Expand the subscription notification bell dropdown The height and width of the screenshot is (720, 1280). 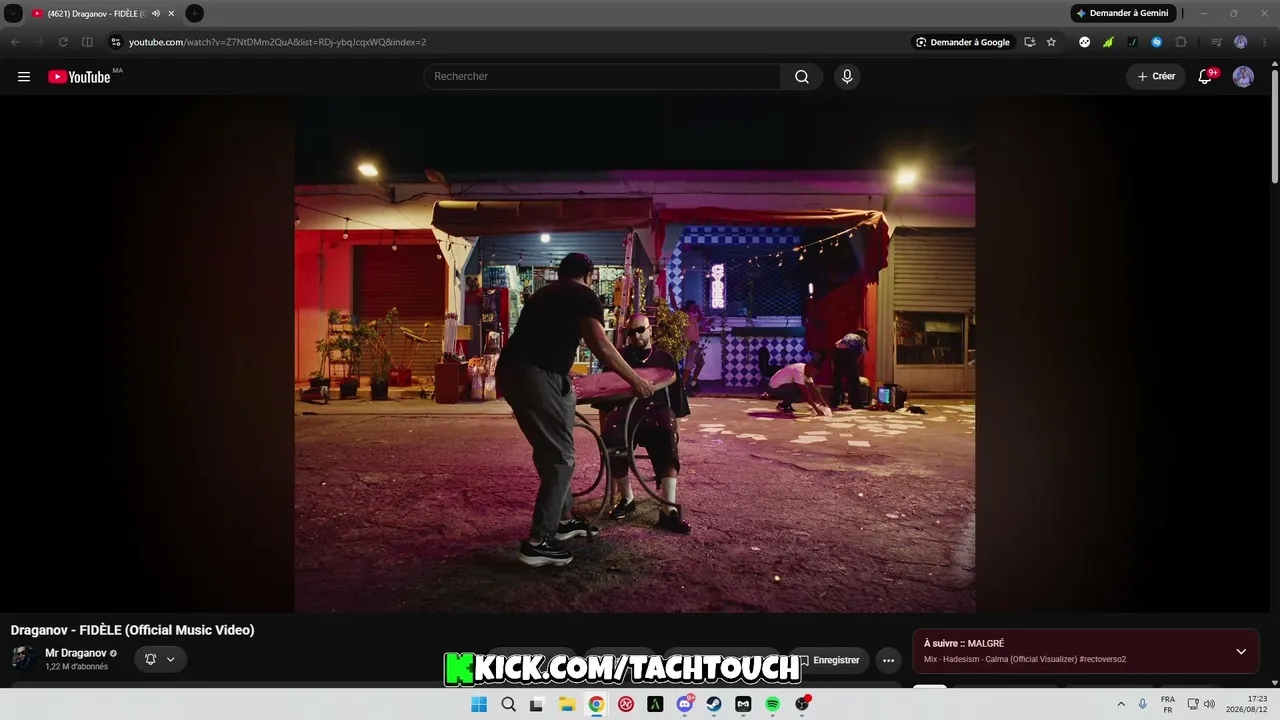(x=160, y=659)
